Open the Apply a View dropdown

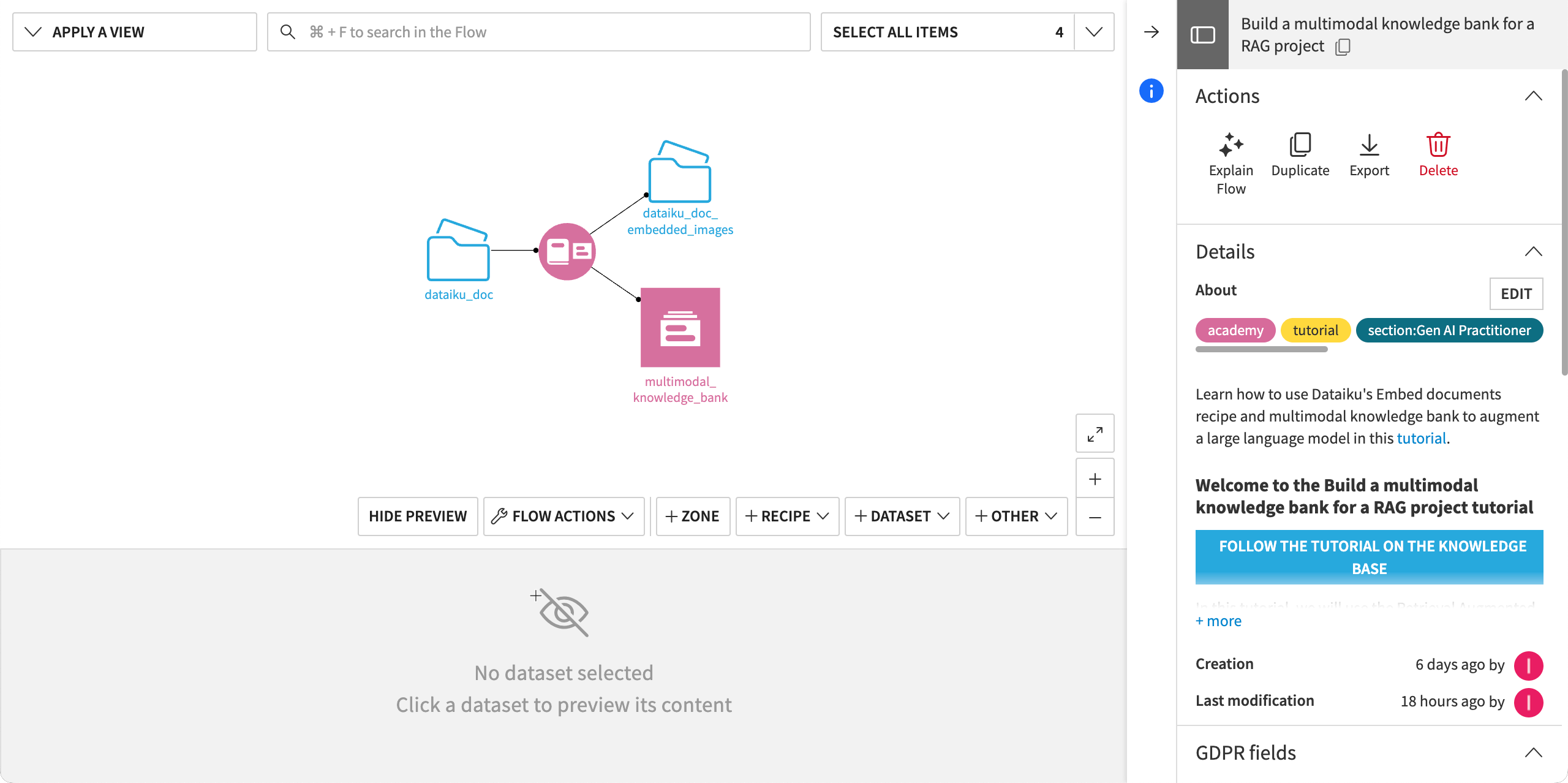pyautogui.click(x=135, y=32)
